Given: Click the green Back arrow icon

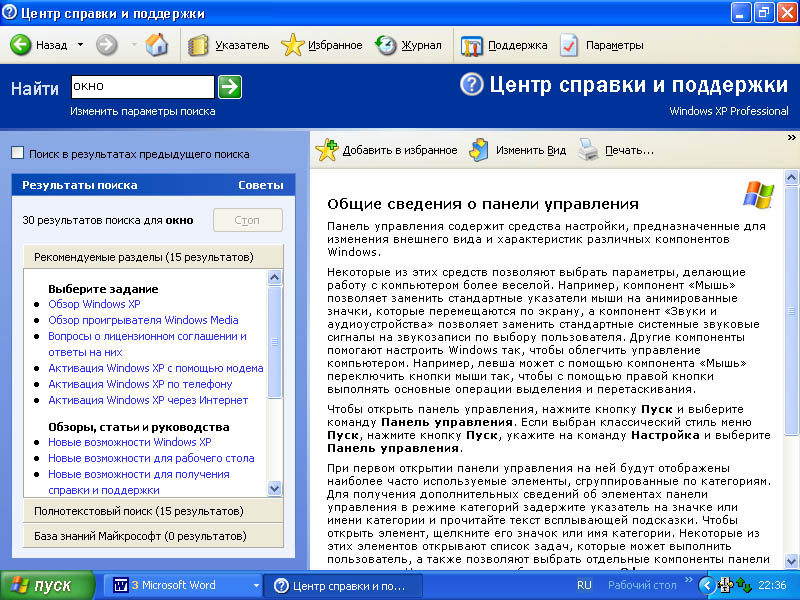Looking at the screenshot, I should (20, 45).
